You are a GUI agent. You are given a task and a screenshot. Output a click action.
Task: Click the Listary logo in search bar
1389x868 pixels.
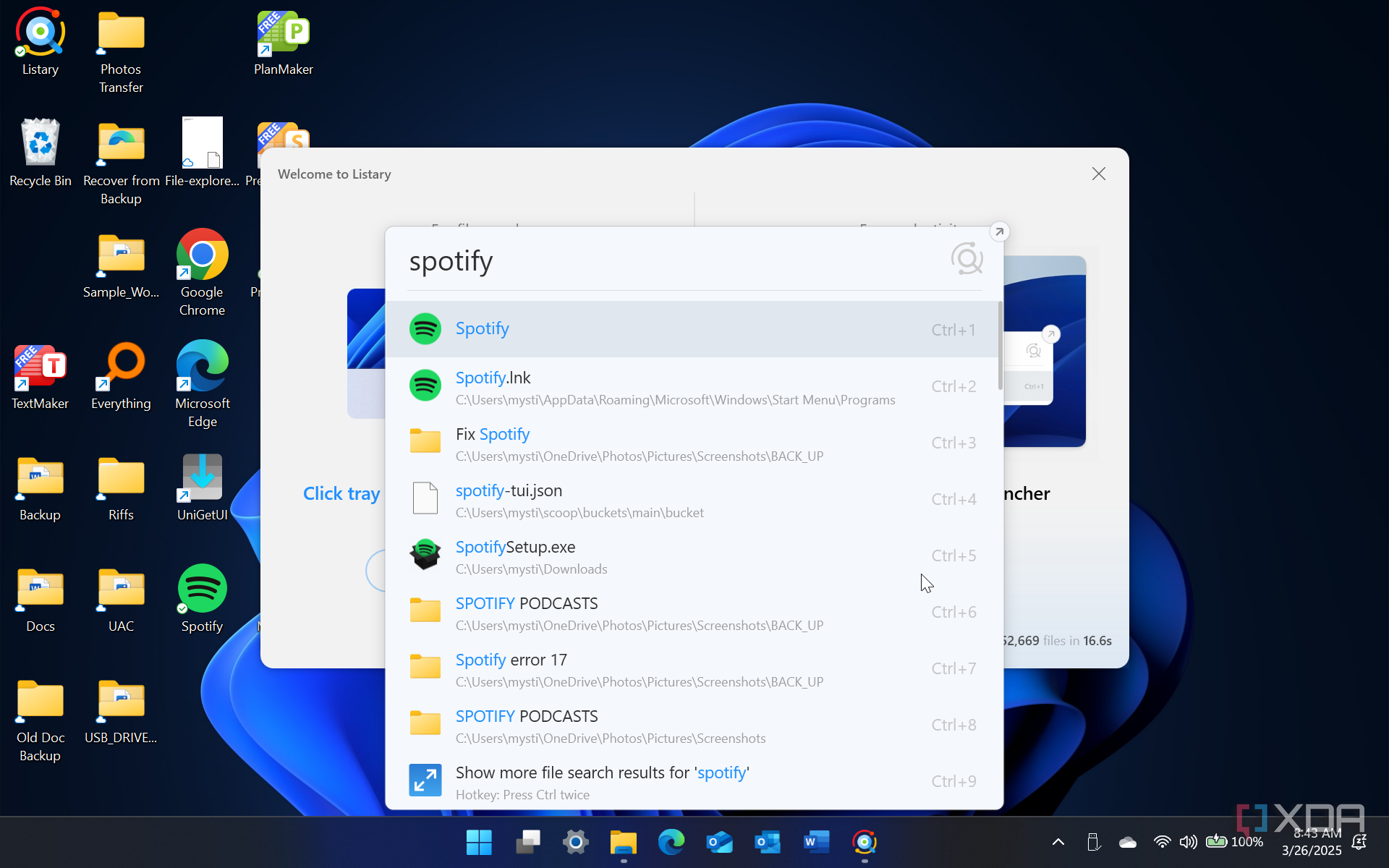pyautogui.click(x=967, y=259)
